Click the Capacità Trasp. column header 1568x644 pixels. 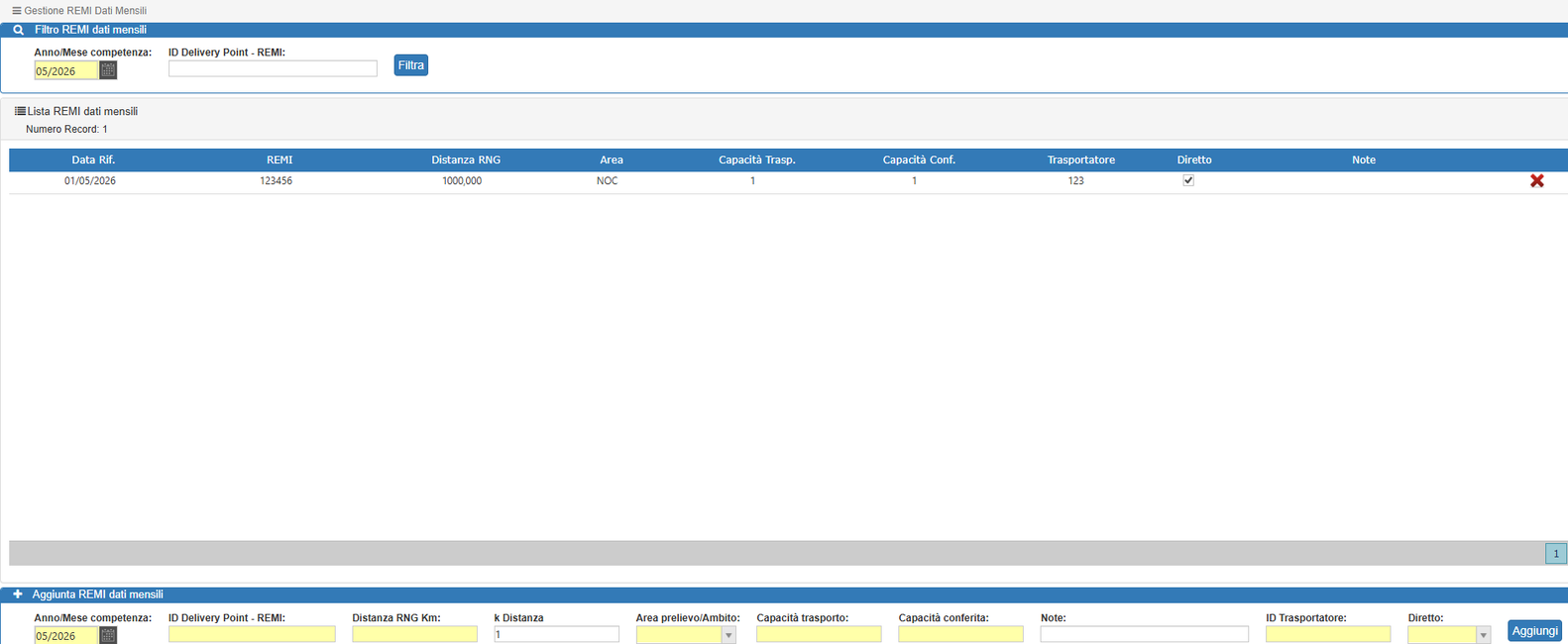[757, 160]
